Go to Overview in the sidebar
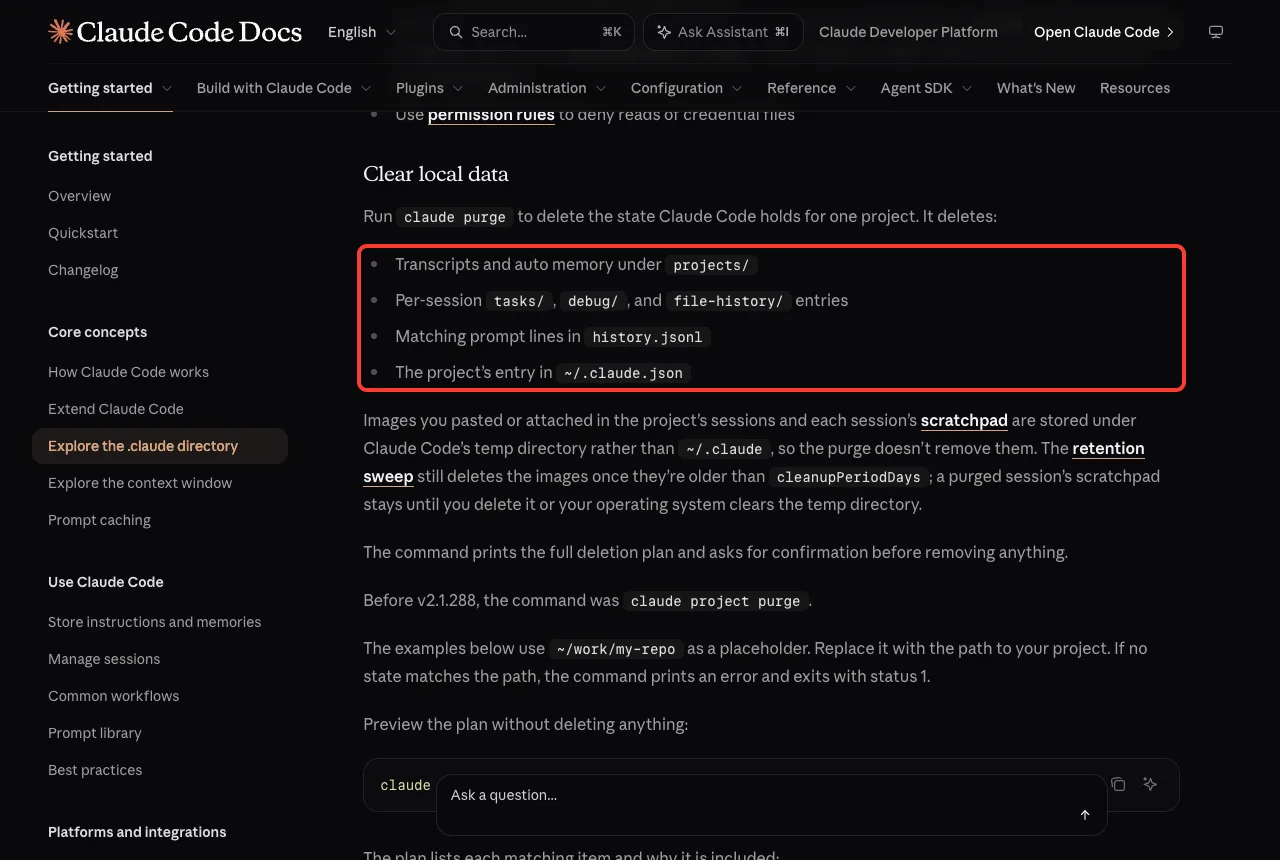This screenshot has height=860, width=1280. [x=80, y=196]
